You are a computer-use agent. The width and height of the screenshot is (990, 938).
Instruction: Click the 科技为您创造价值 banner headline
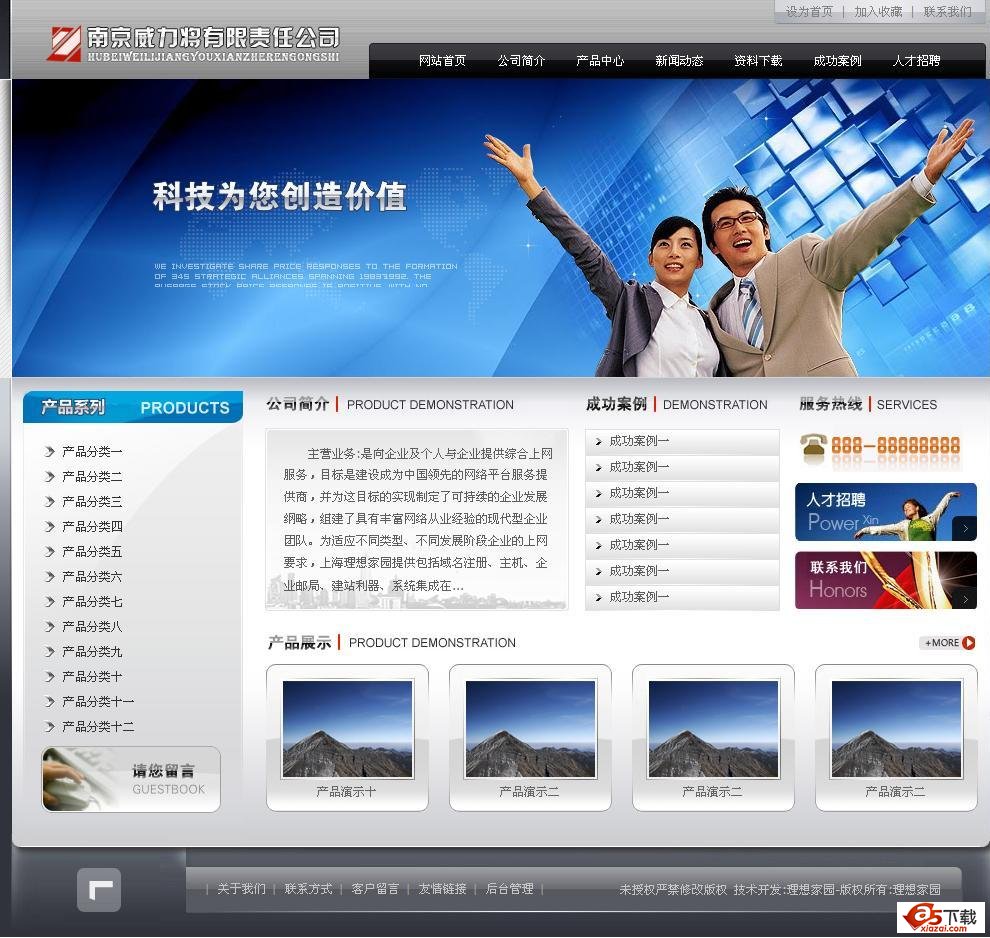coord(280,196)
